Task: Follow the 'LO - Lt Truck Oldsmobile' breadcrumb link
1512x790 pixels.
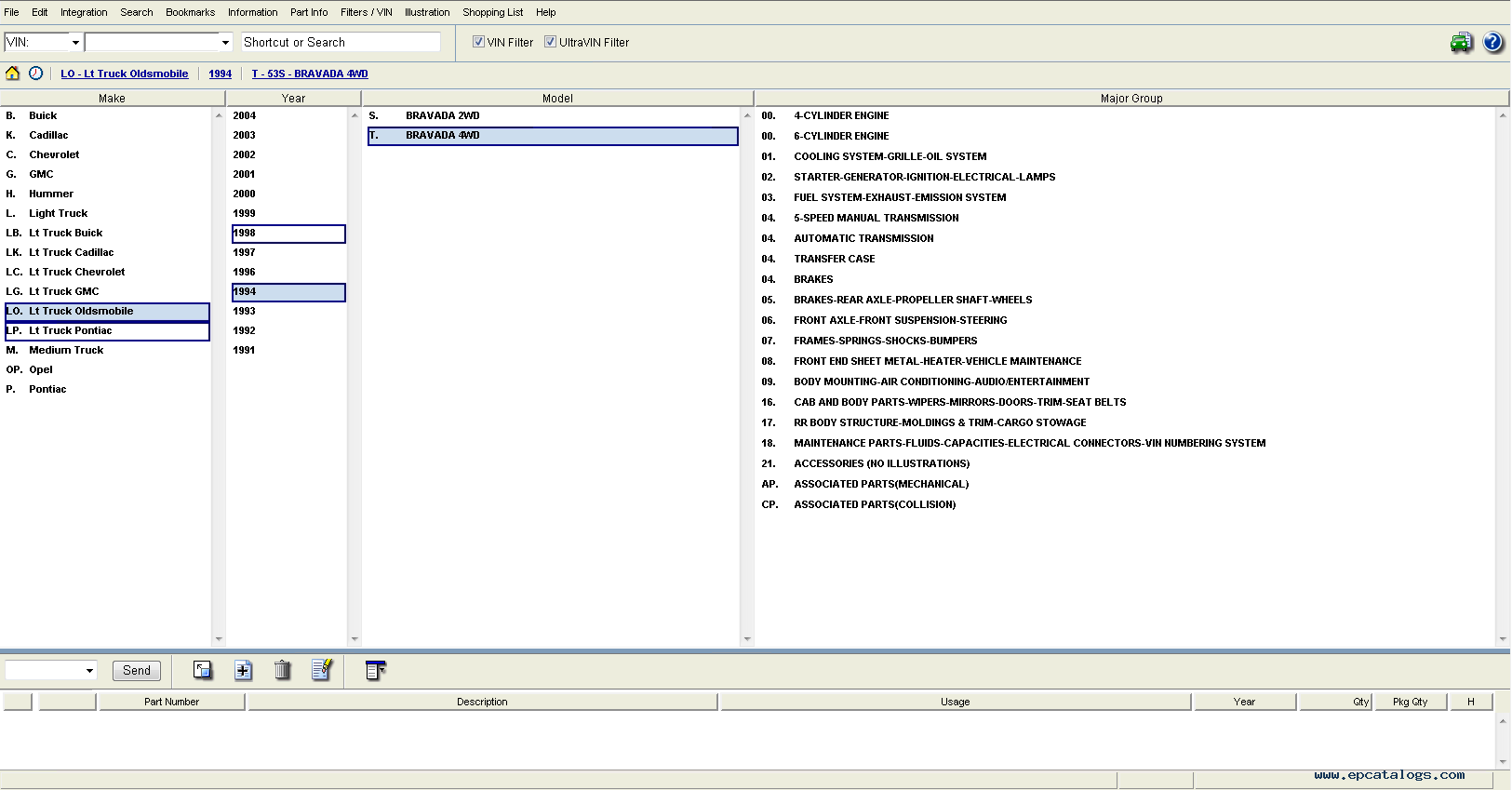Action: (x=124, y=74)
